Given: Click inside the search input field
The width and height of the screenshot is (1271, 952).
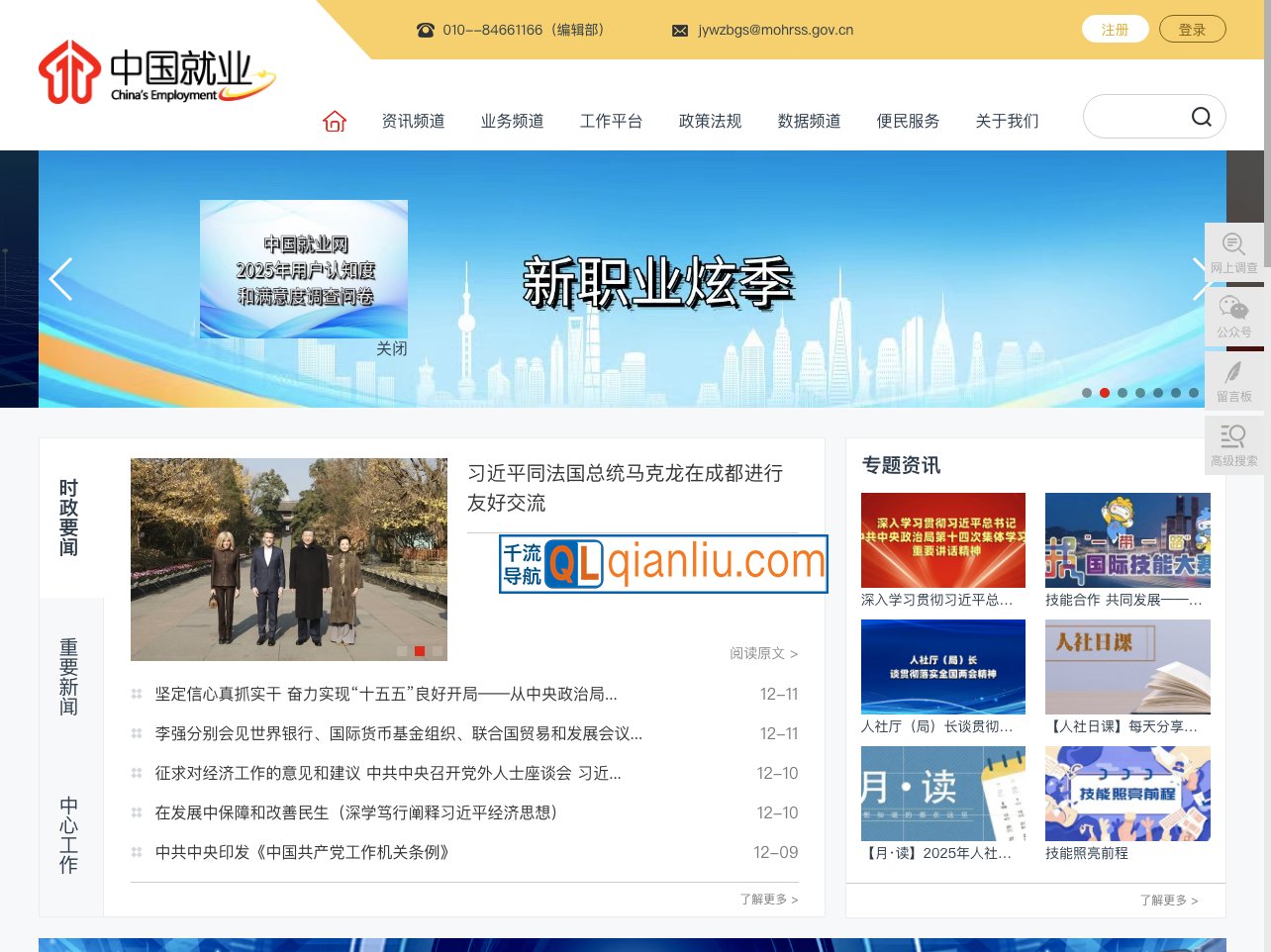Looking at the screenshot, I should (x=1138, y=116).
